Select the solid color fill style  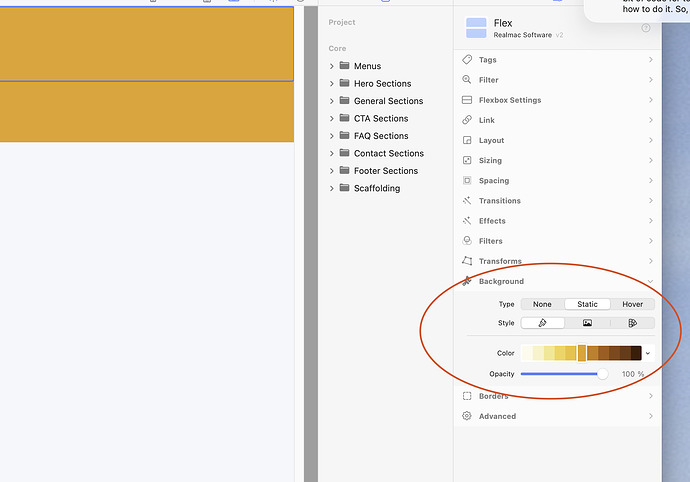[x=543, y=323]
